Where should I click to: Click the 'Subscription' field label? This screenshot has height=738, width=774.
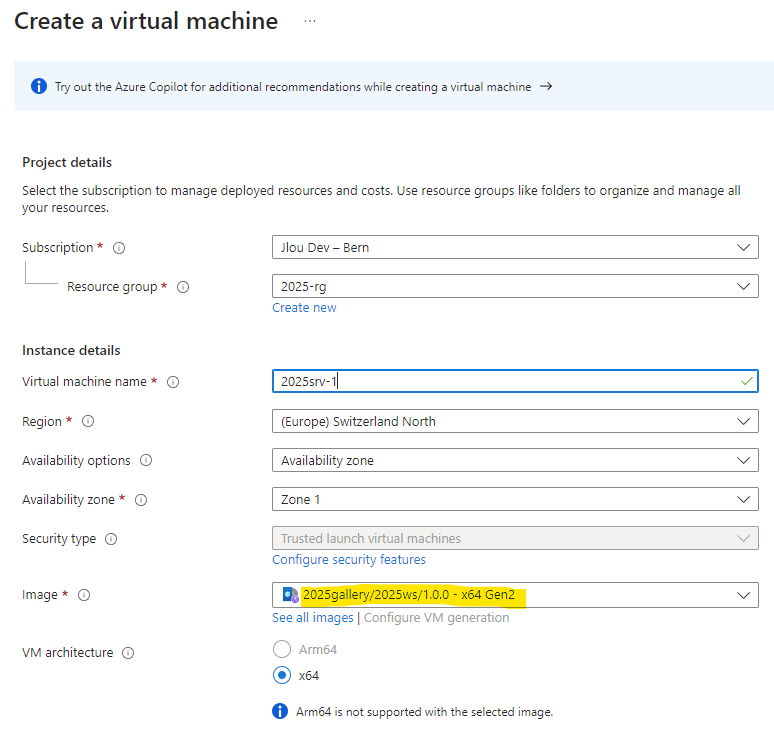click(58, 248)
